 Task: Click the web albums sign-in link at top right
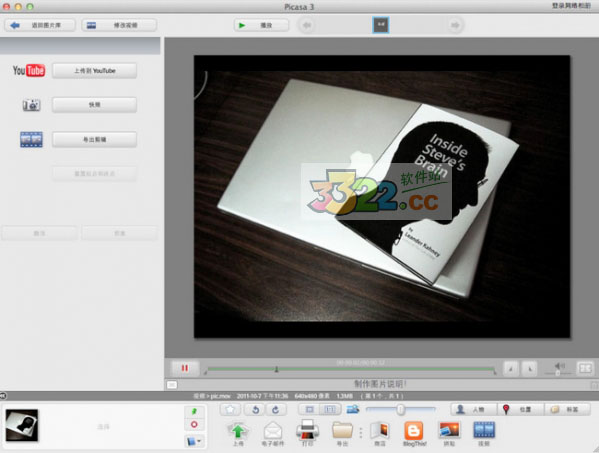[x=571, y=6]
